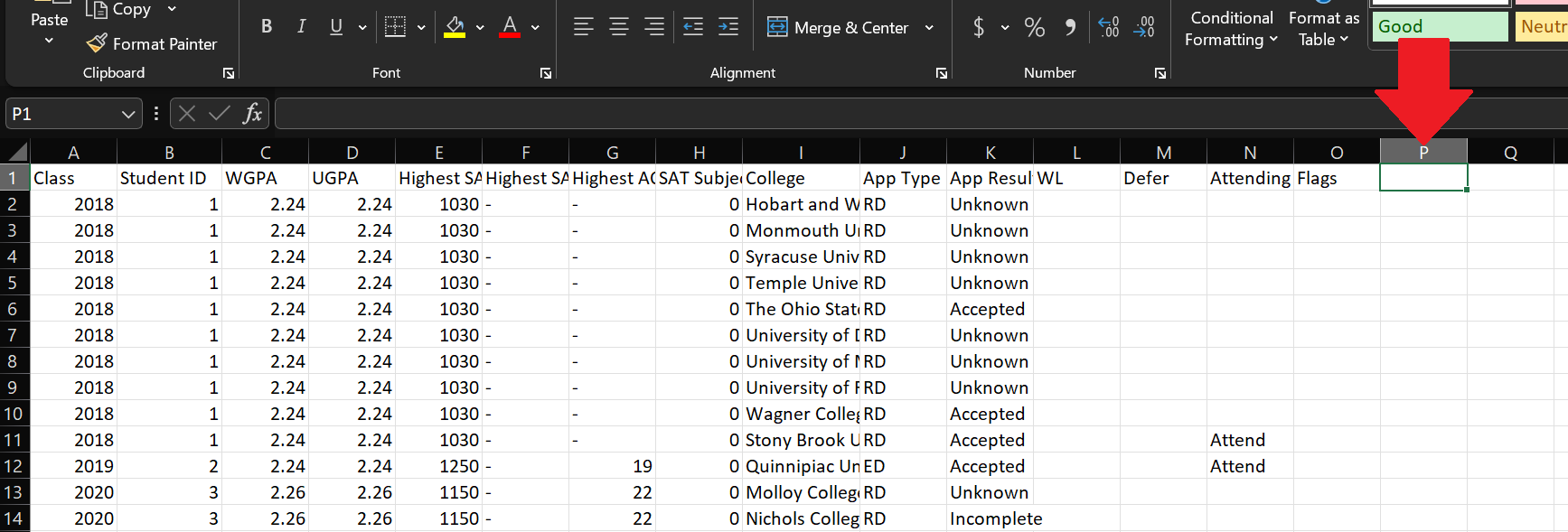Screen dimensions: 1568x532
Task: Click the Name Box showing P1
Action: point(63,114)
